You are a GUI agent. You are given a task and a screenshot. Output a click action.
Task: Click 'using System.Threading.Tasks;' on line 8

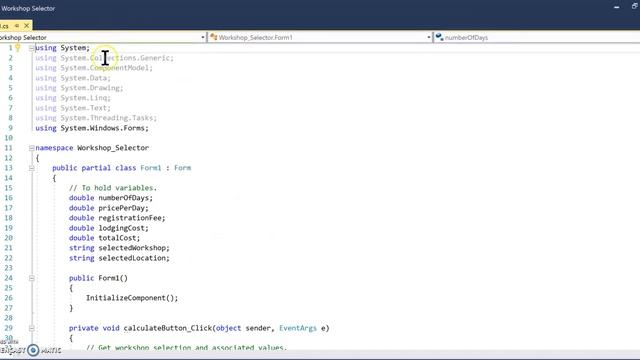(96, 118)
